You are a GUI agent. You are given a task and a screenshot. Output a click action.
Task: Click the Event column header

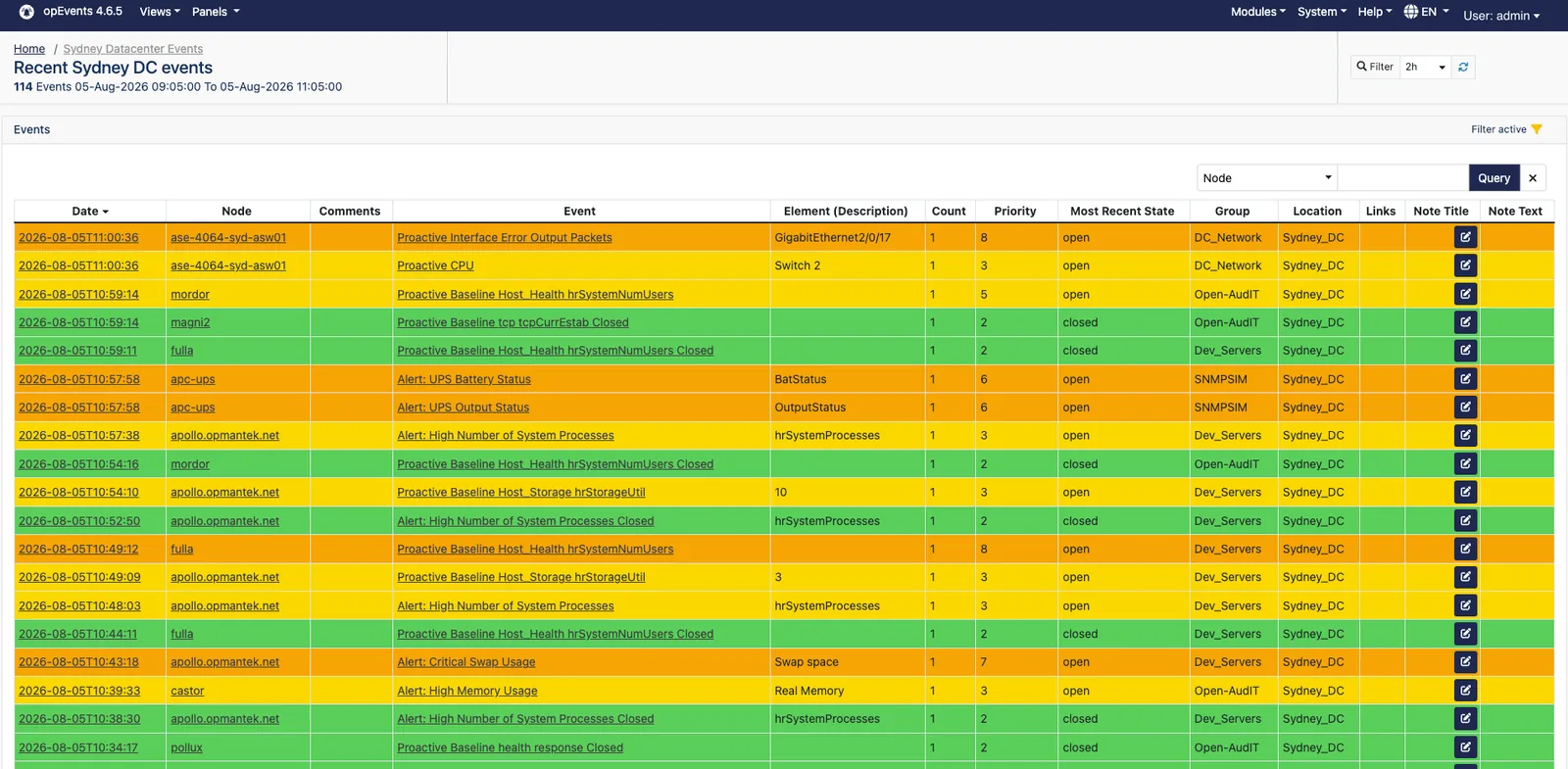click(579, 211)
